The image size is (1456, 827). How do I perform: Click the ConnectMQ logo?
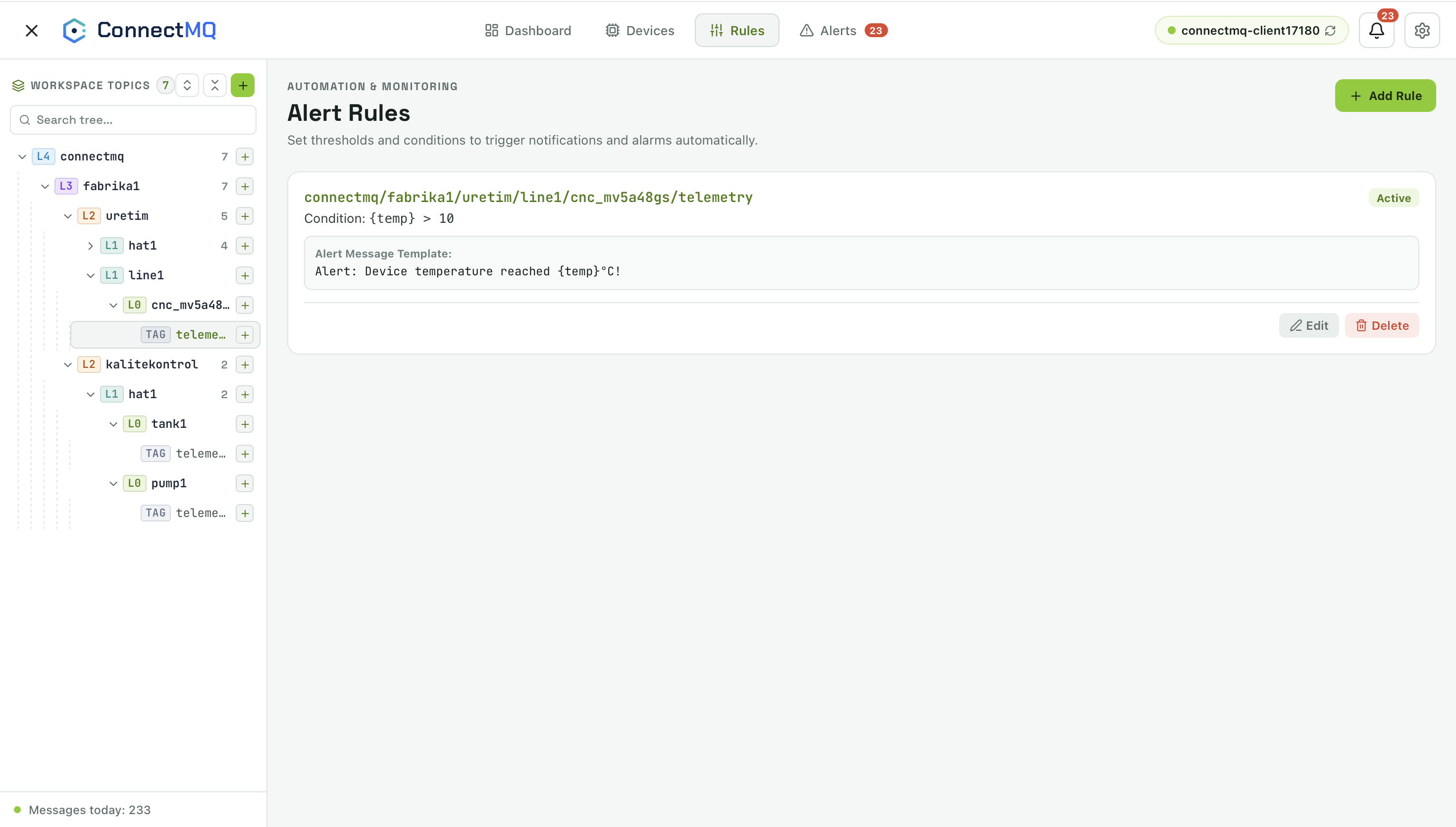click(139, 30)
